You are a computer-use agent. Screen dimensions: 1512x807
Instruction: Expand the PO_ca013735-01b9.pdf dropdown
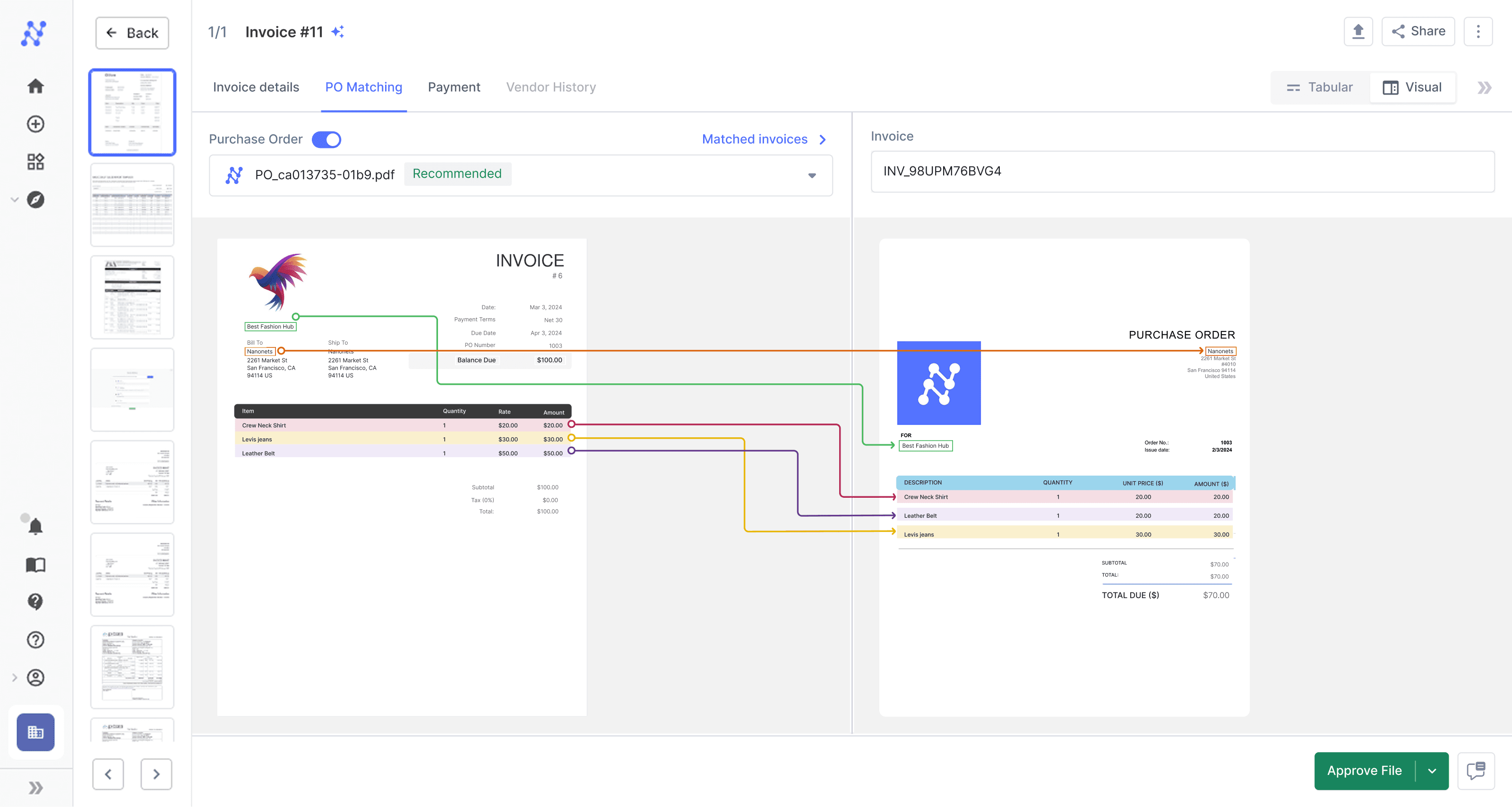click(812, 175)
